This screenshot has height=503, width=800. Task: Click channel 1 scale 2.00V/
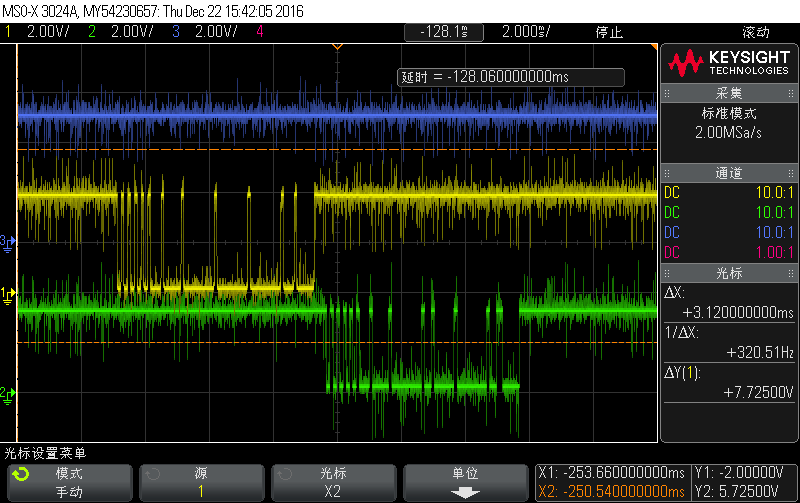point(48,32)
